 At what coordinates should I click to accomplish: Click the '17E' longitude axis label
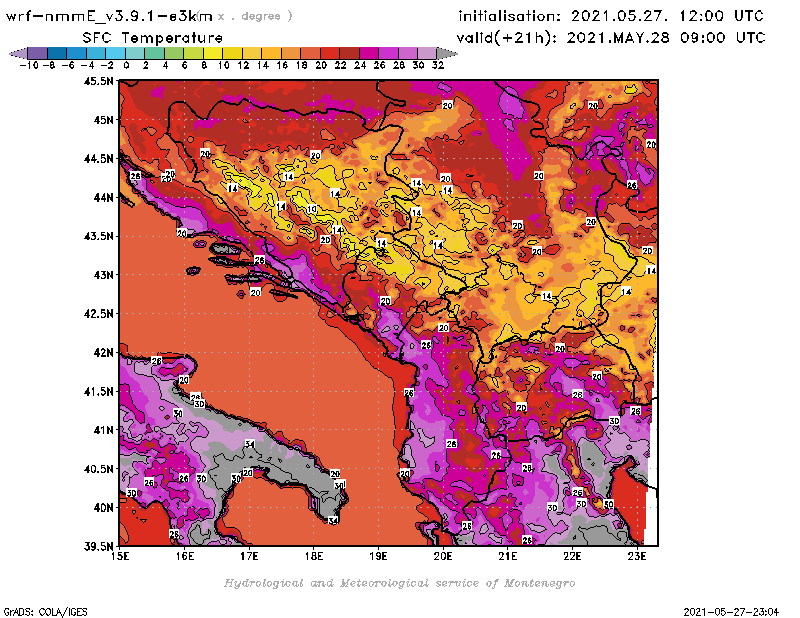point(249,556)
